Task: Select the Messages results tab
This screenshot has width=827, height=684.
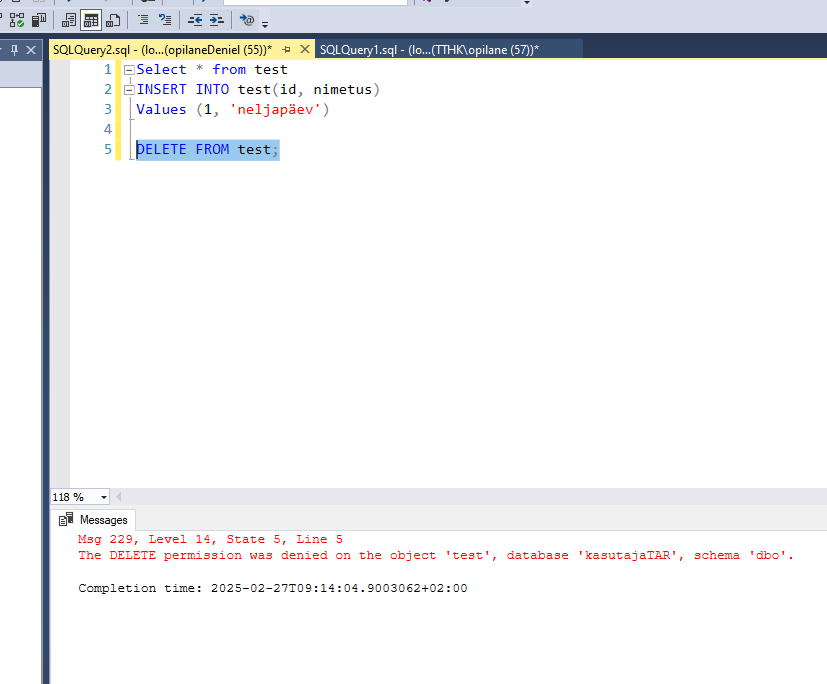Action: pos(95,520)
